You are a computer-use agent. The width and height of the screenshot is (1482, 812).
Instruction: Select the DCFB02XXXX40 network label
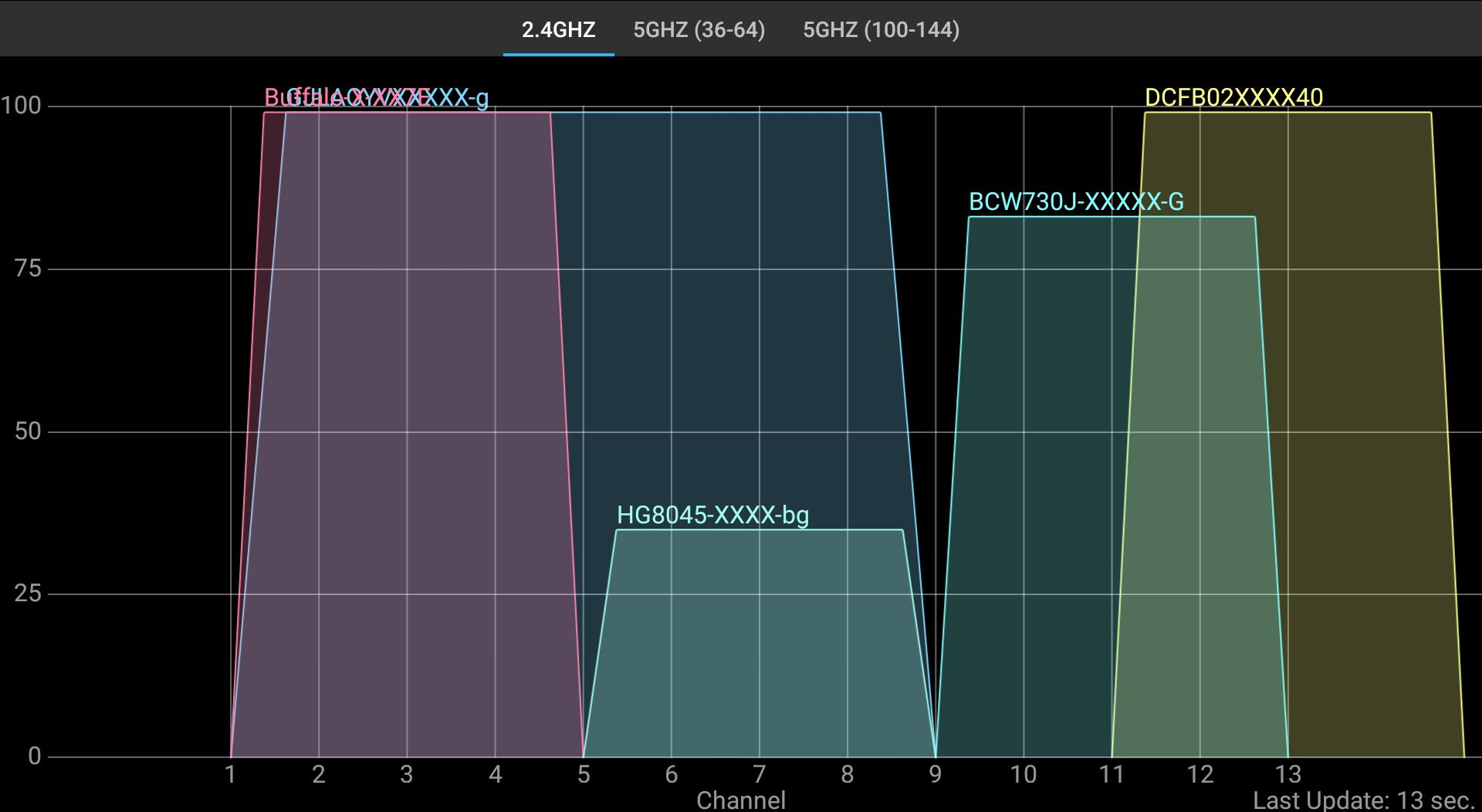click(1233, 98)
